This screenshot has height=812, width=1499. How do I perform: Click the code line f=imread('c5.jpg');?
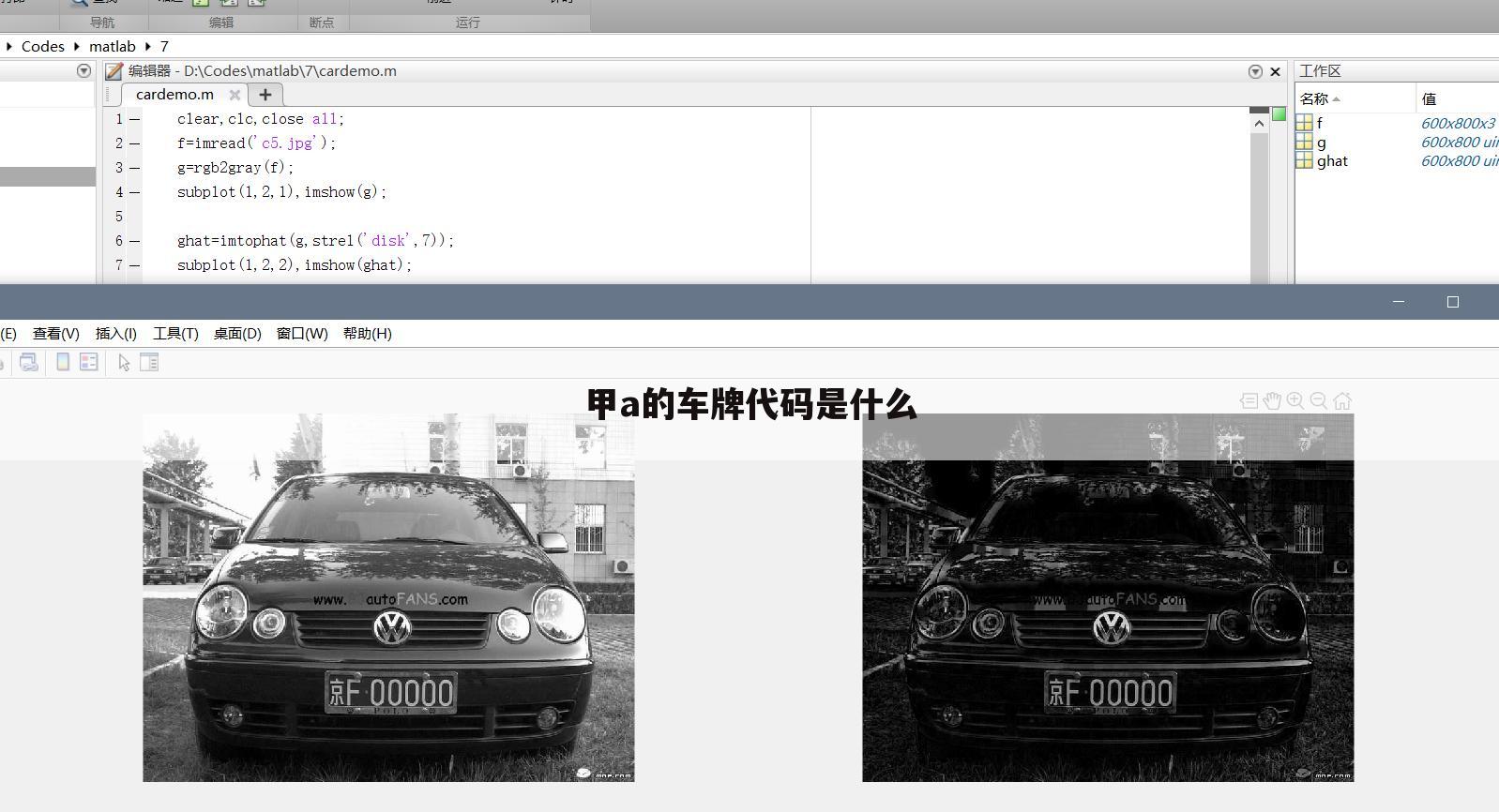coord(256,143)
